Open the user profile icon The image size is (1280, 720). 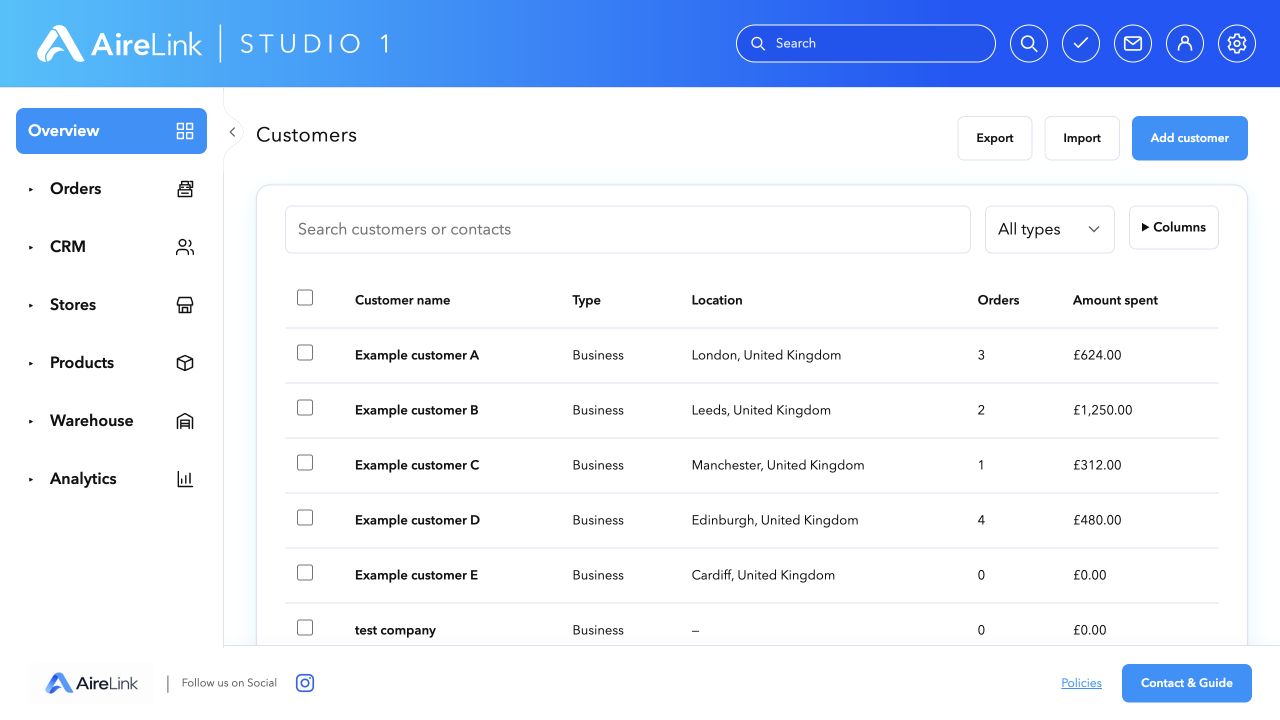pyautogui.click(x=1185, y=44)
